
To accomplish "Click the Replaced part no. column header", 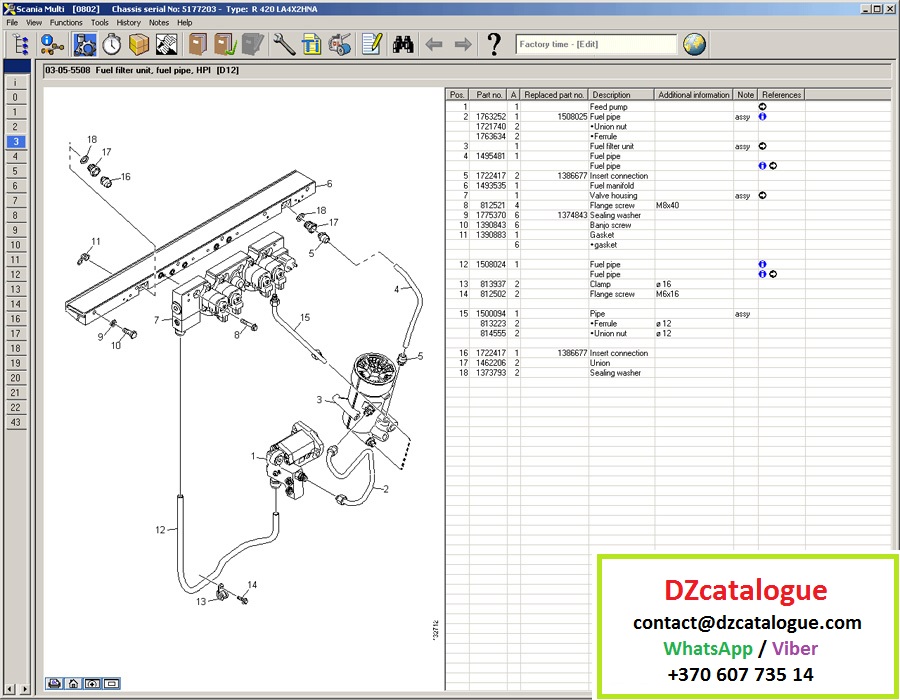I will [x=554, y=95].
